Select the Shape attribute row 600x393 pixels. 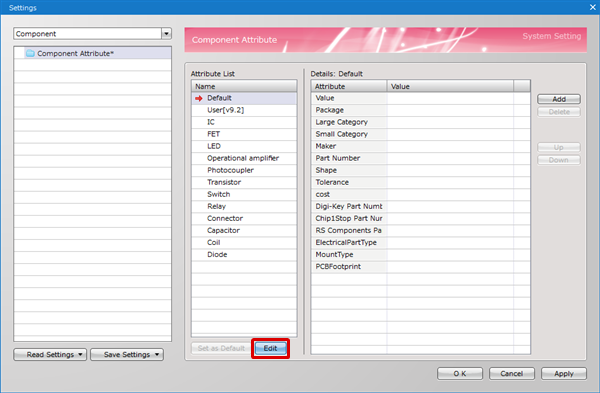[x=421, y=170]
